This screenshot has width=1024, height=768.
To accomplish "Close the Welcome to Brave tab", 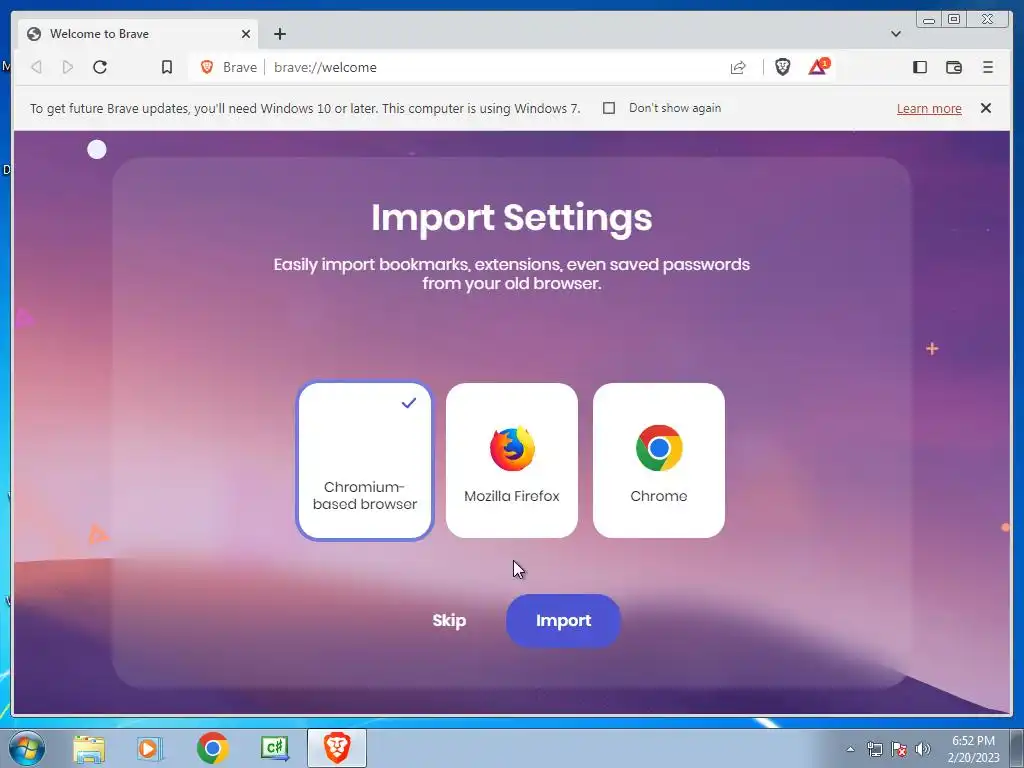I will tap(246, 34).
